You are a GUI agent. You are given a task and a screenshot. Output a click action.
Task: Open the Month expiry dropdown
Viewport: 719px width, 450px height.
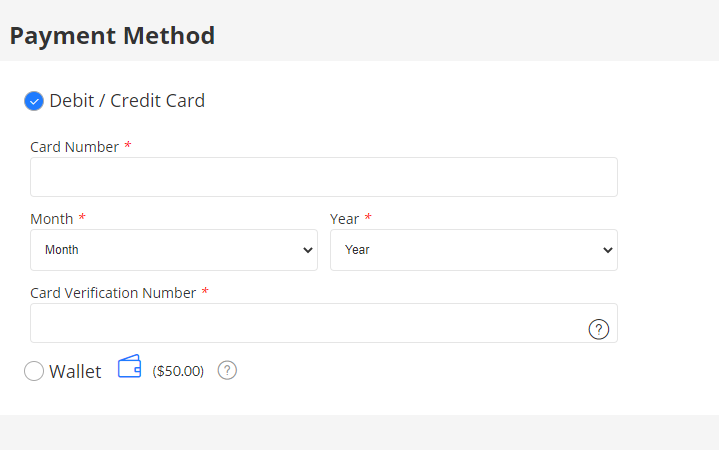point(174,250)
